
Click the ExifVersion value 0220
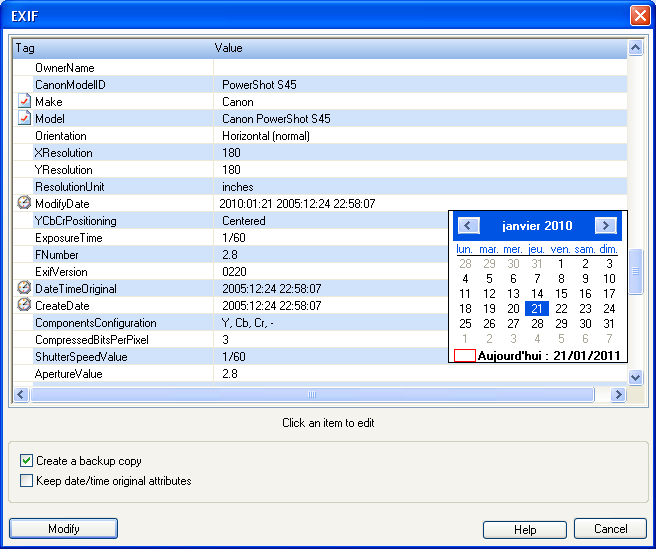234,272
